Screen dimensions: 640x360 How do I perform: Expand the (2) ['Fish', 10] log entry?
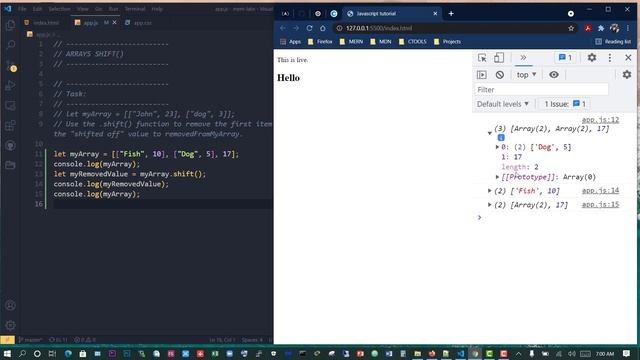point(489,191)
